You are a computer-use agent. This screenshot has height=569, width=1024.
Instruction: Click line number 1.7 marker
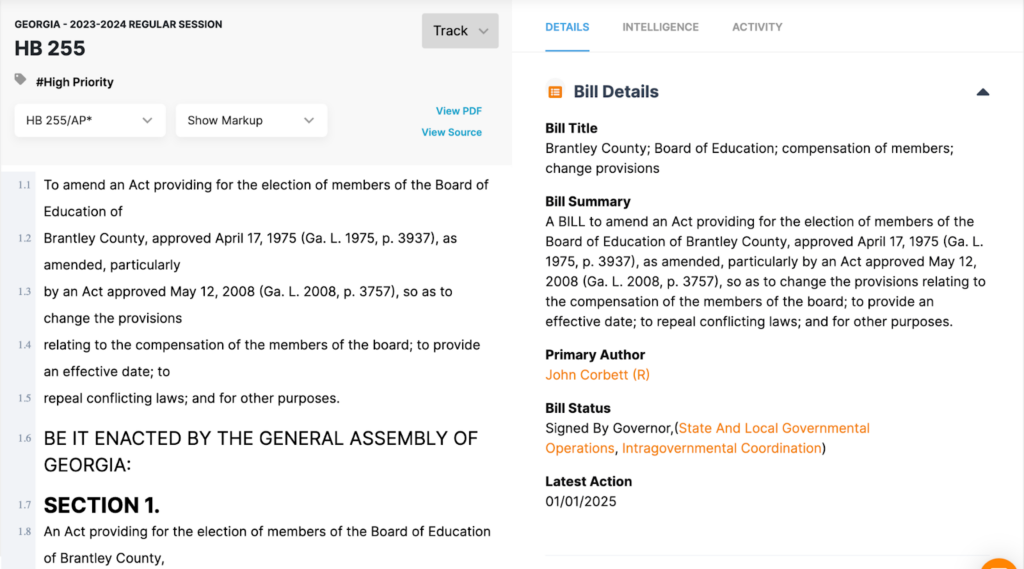[24, 505]
